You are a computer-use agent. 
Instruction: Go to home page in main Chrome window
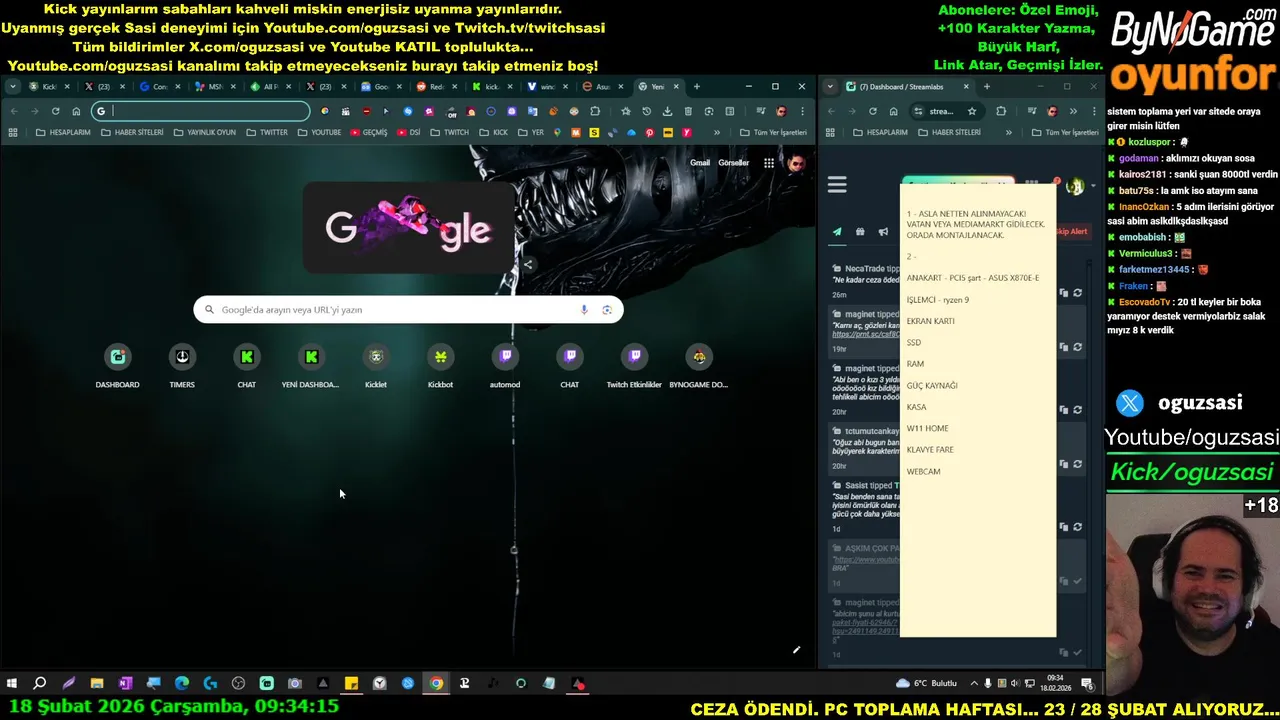(x=76, y=111)
